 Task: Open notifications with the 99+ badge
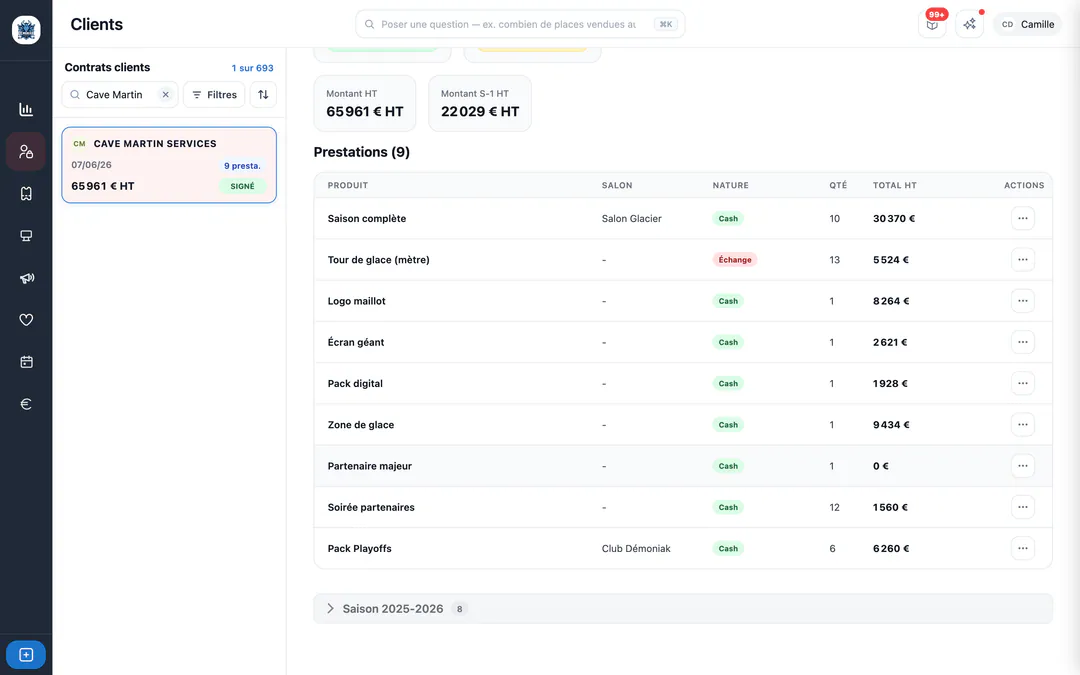[932, 24]
